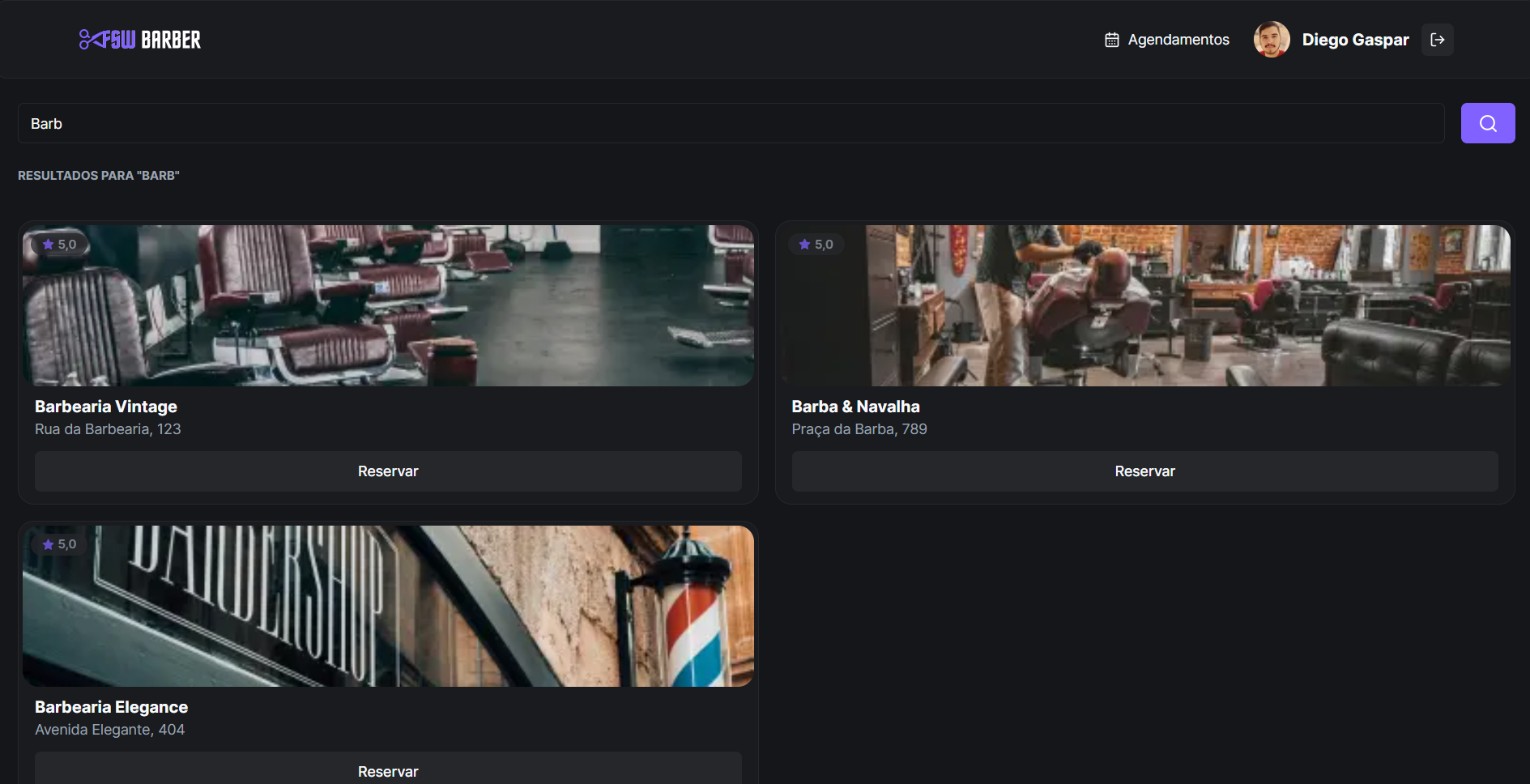Reserve at Barbearia Vintage
This screenshot has width=1530, height=784.
coord(388,471)
